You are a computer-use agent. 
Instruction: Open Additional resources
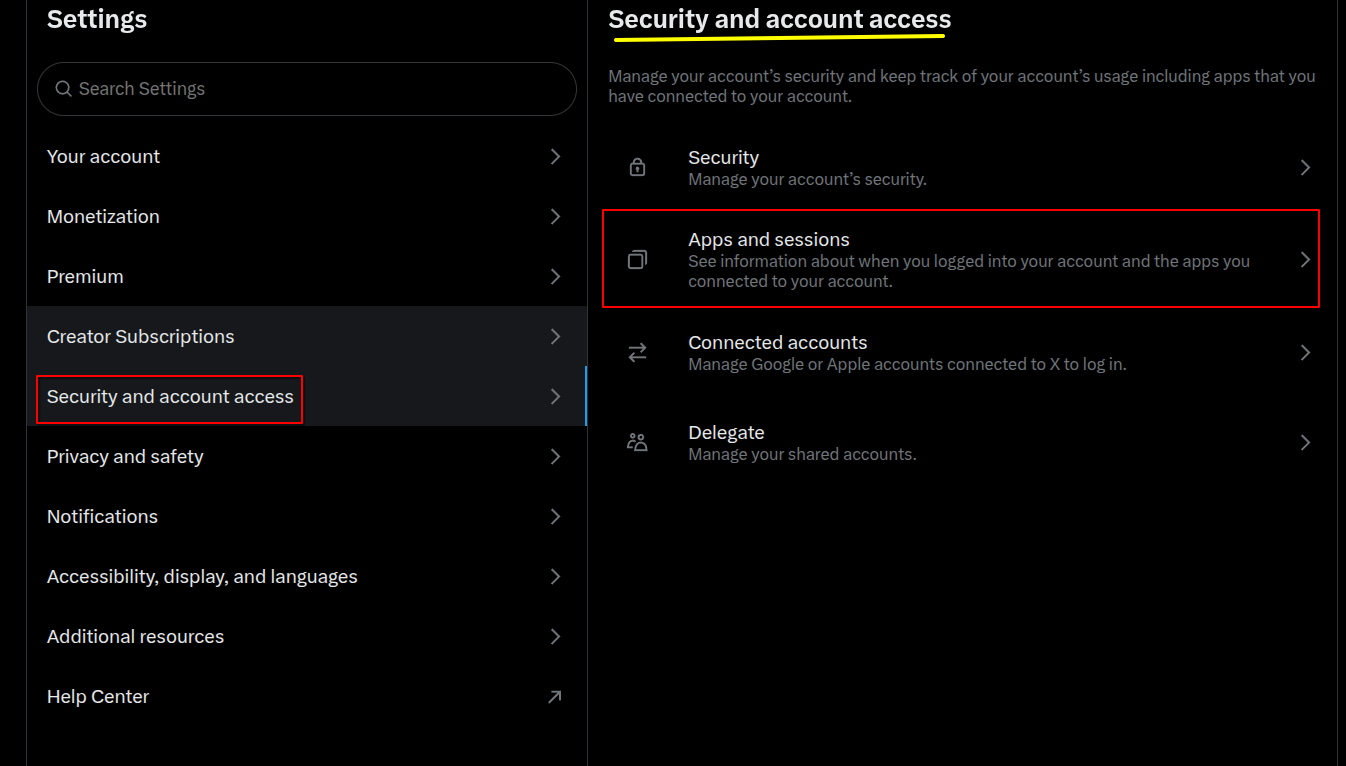coord(135,636)
